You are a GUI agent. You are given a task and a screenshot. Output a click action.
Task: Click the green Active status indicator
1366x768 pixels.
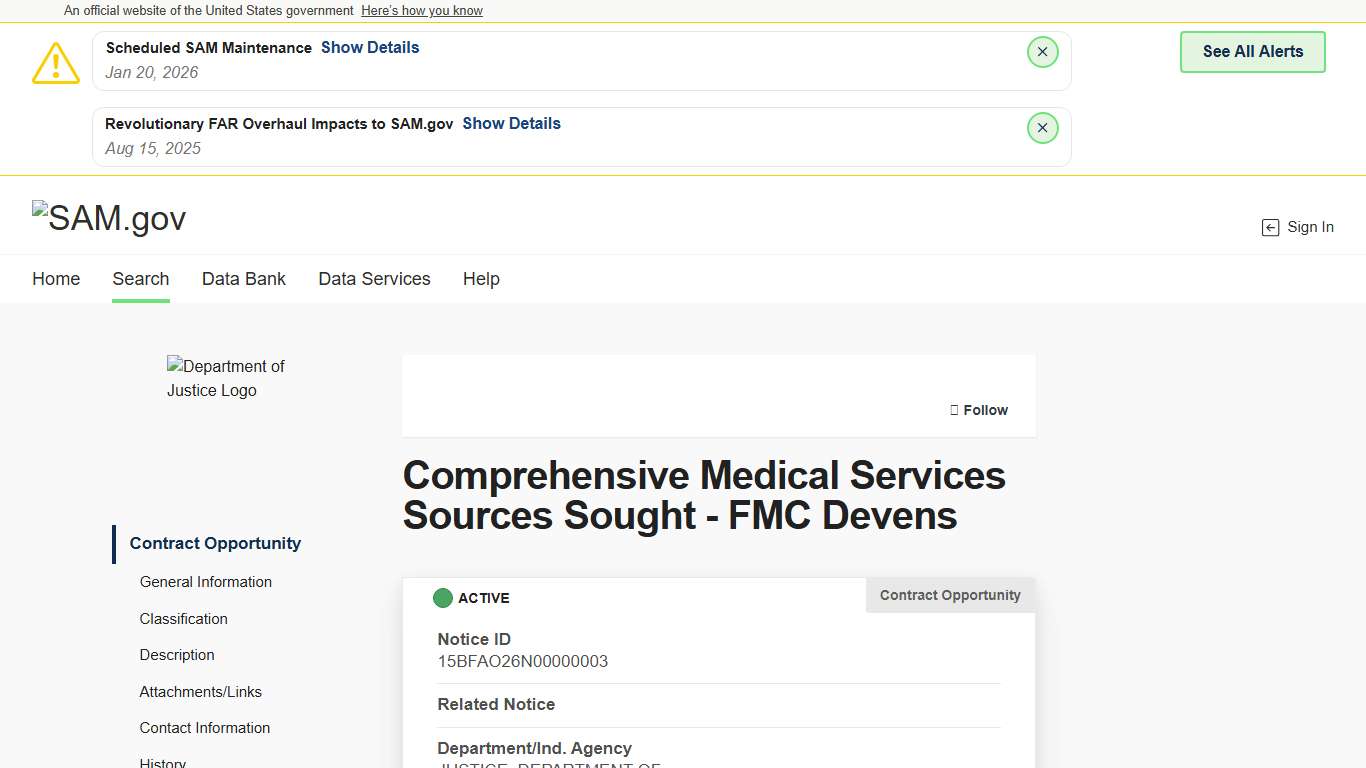[x=442, y=598]
